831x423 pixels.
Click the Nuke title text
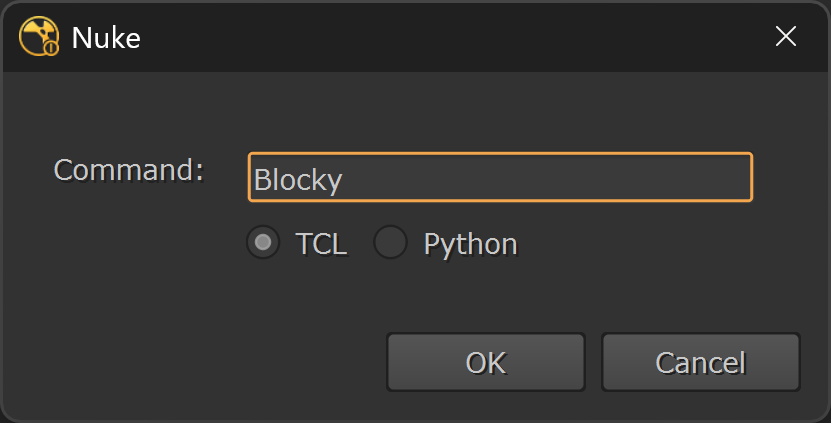tap(106, 38)
